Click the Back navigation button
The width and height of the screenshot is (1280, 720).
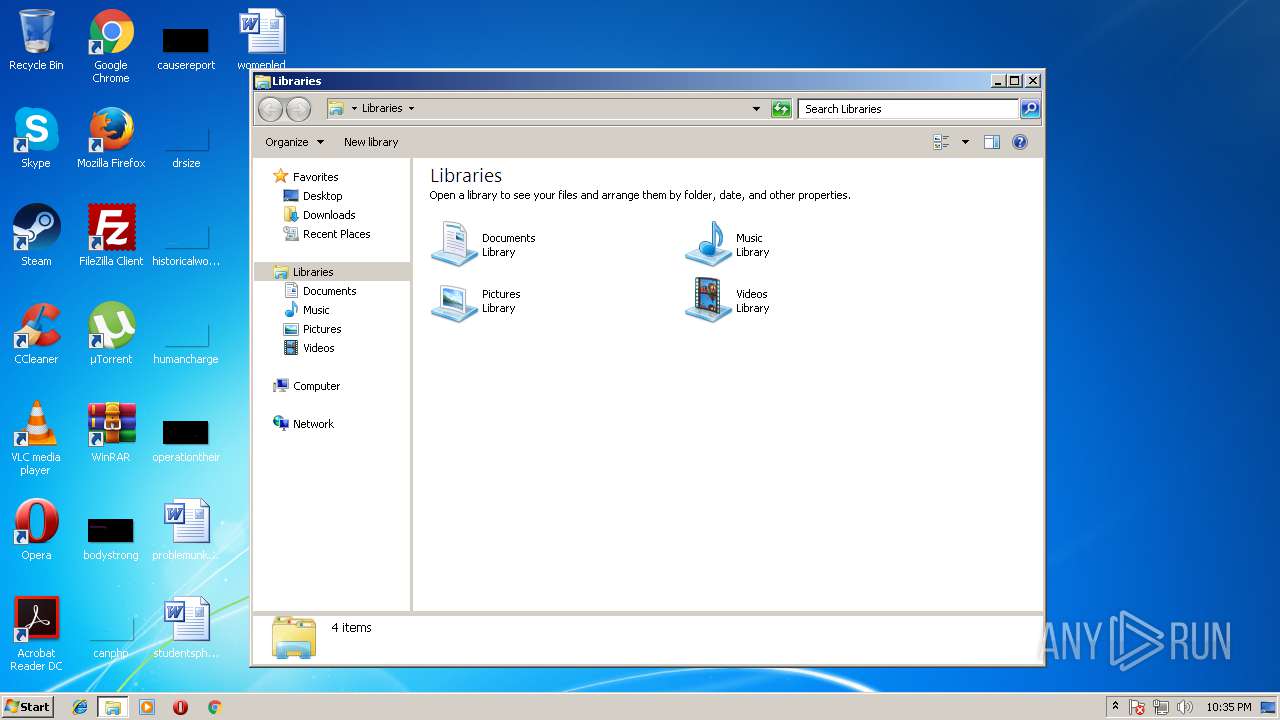pos(270,109)
